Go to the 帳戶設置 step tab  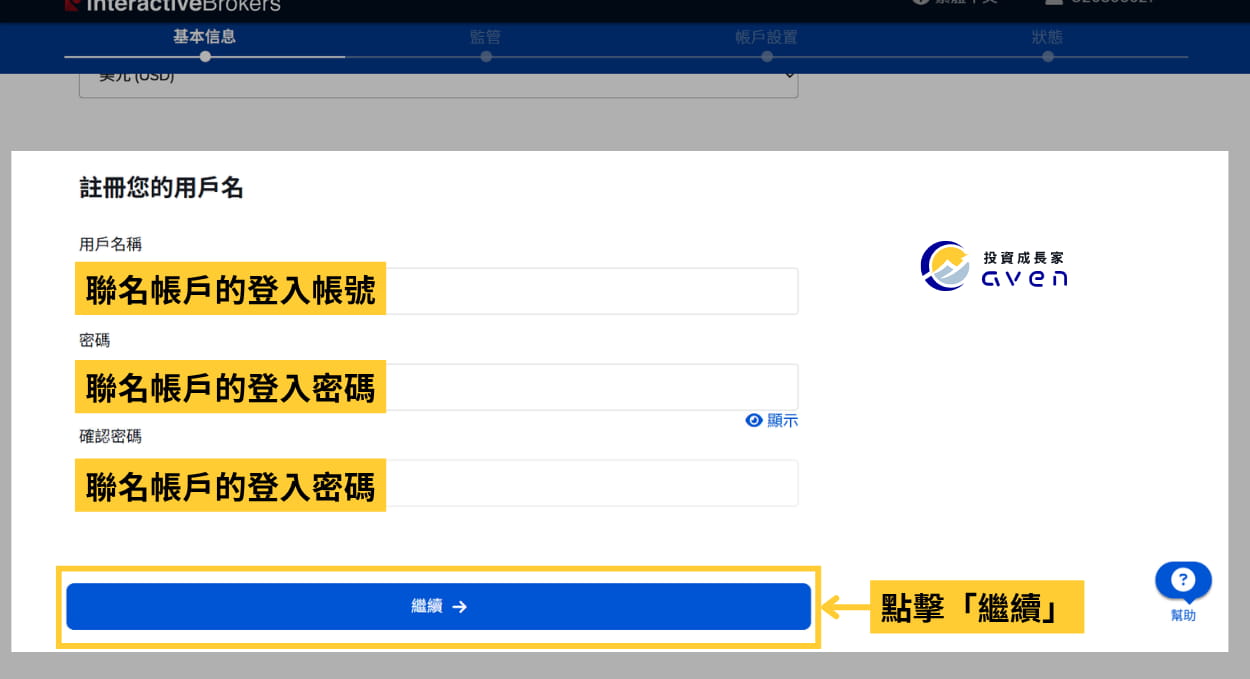767,38
